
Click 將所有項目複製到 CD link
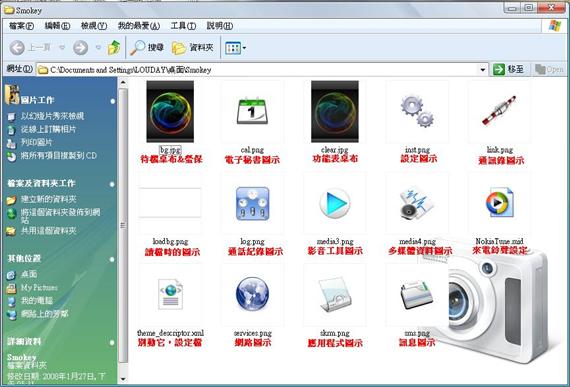click(x=59, y=156)
